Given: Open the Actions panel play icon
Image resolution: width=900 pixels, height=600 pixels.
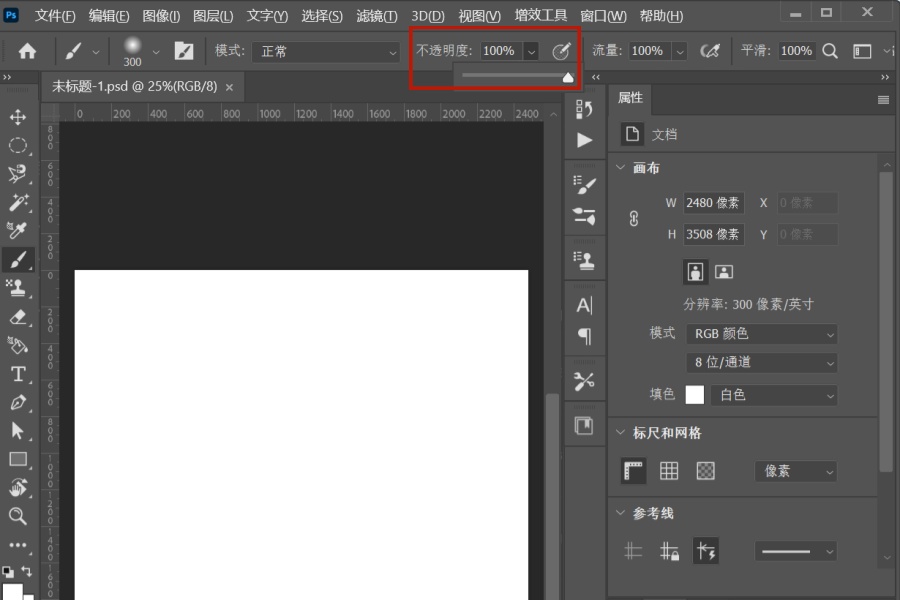Looking at the screenshot, I should tap(584, 140).
